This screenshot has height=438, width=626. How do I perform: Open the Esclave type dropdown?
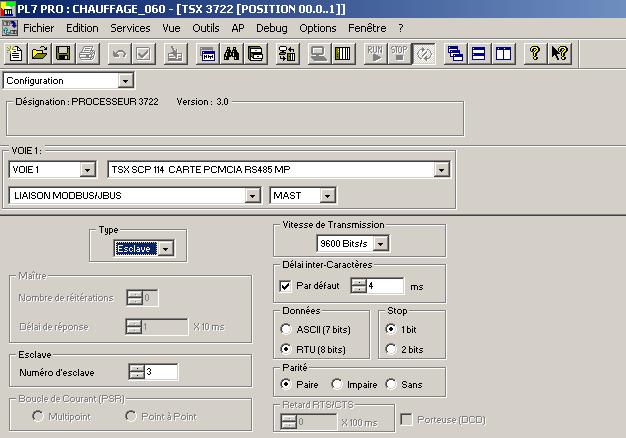[x=166, y=249]
